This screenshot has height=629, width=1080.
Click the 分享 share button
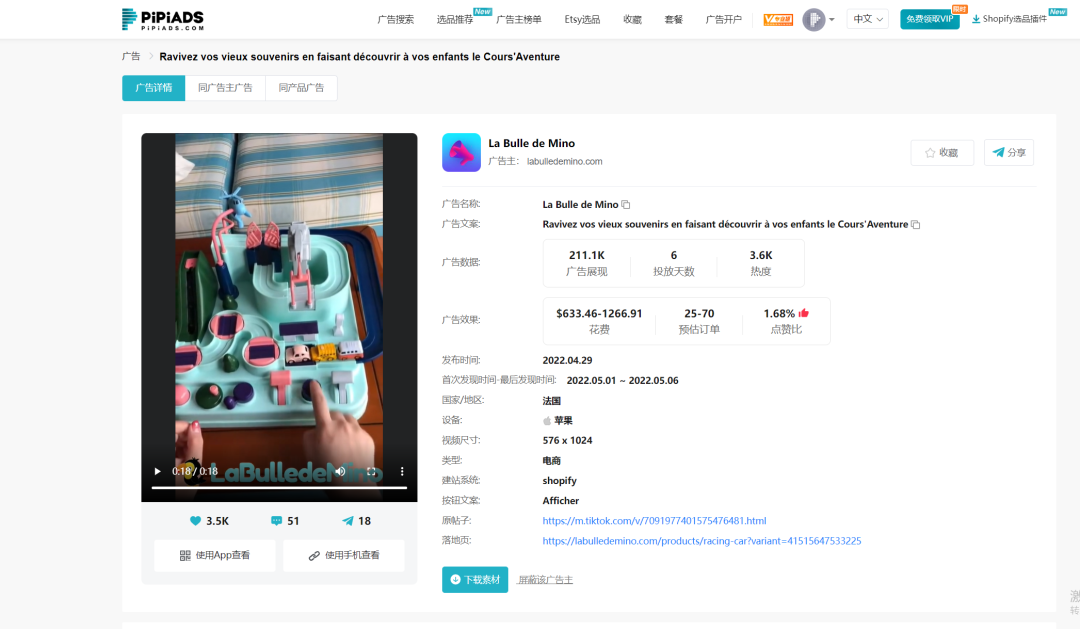[x=1009, y=152]
